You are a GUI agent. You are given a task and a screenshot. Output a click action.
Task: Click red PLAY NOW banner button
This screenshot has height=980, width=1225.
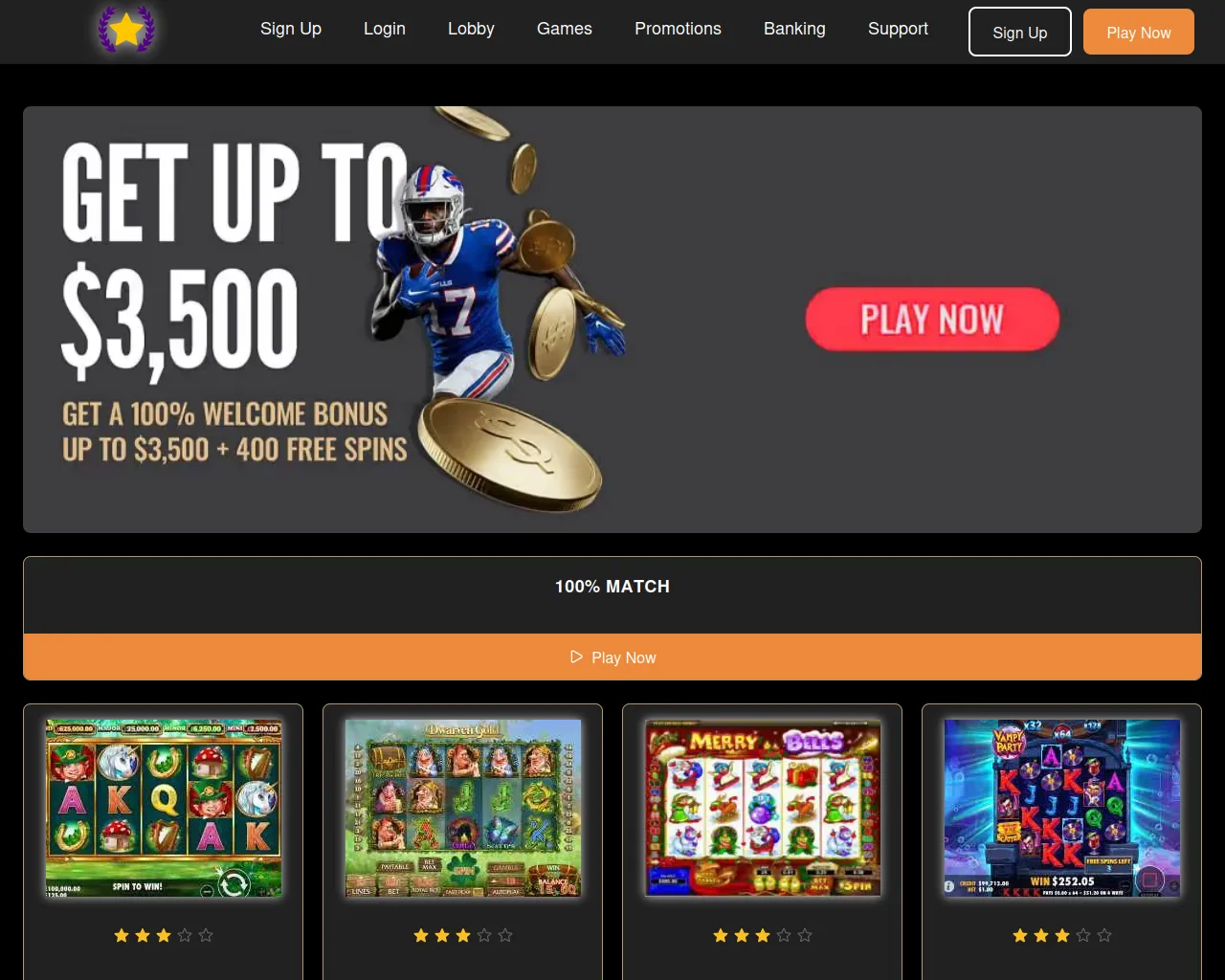click(932, 319)
